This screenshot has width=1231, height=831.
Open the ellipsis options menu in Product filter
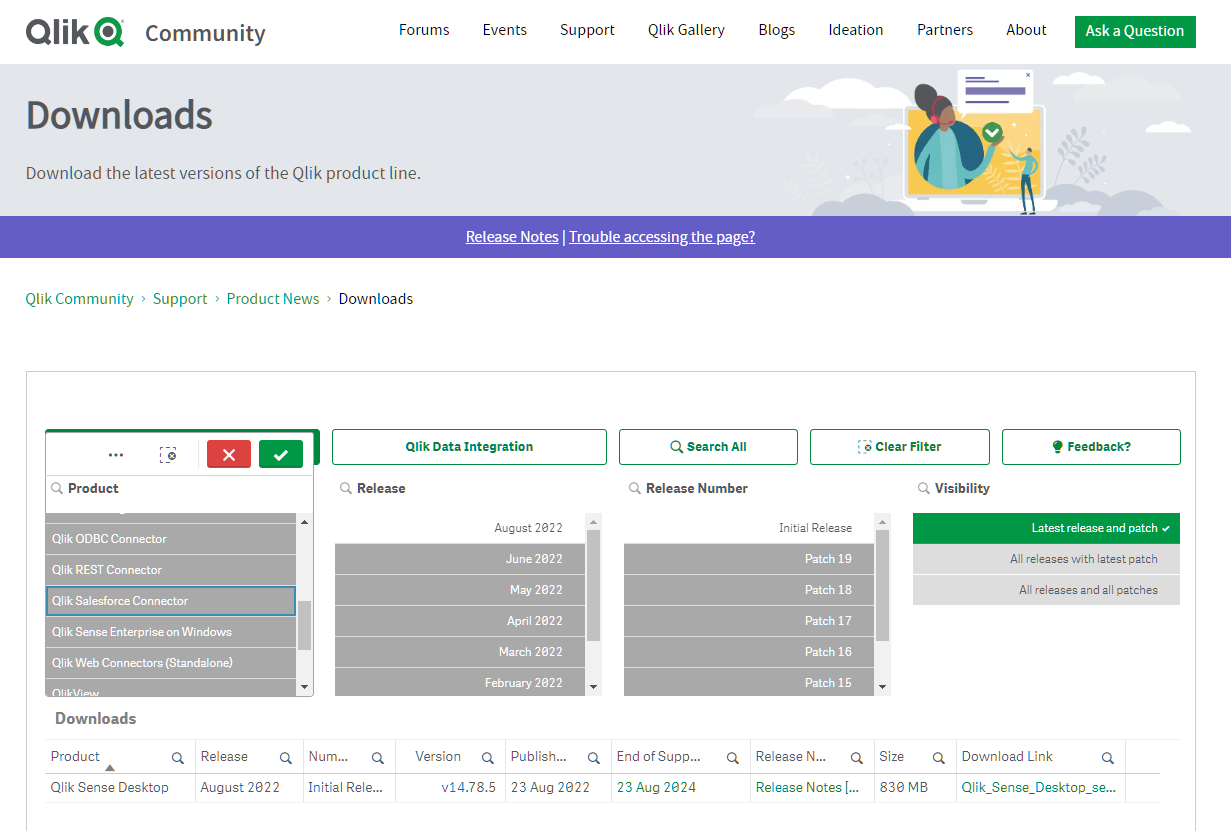pos(116,453)
